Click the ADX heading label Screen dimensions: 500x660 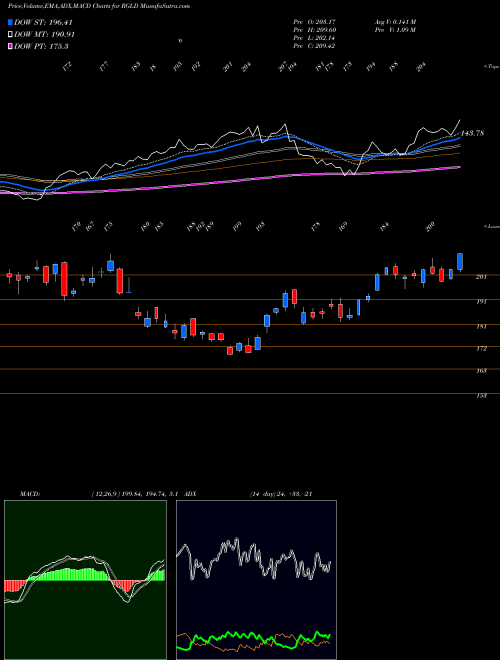pos(190,494)
